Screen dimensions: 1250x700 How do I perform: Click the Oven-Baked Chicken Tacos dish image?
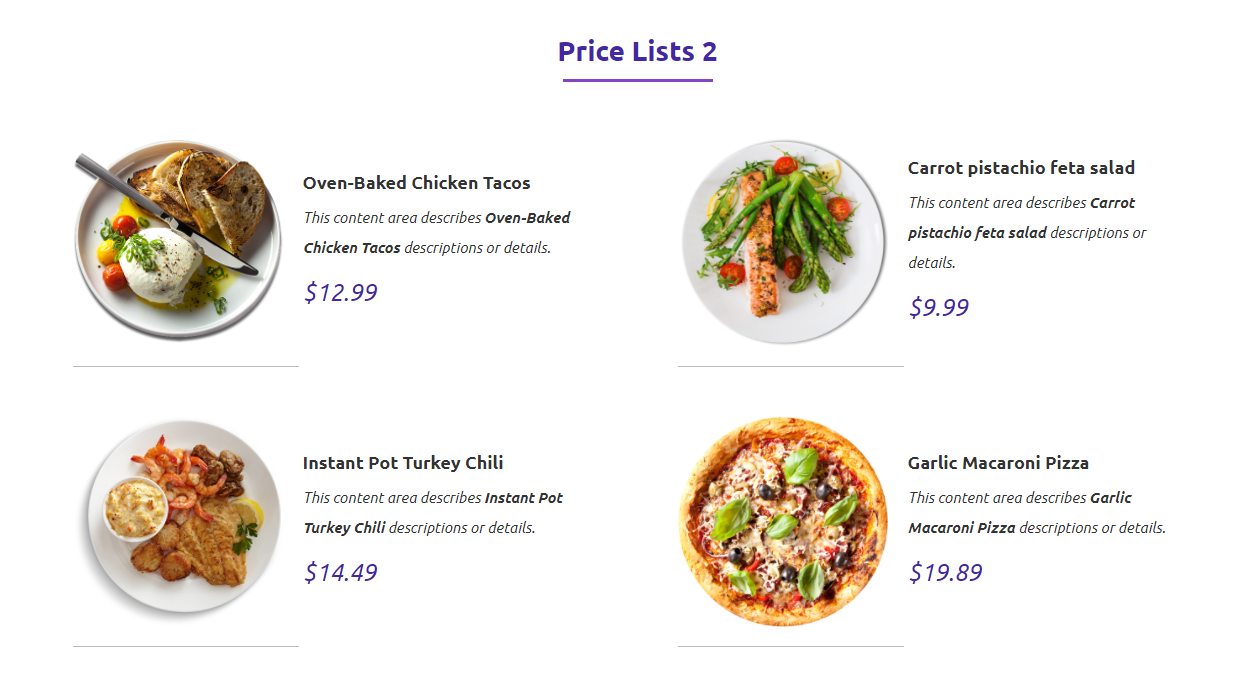[177, 241]
